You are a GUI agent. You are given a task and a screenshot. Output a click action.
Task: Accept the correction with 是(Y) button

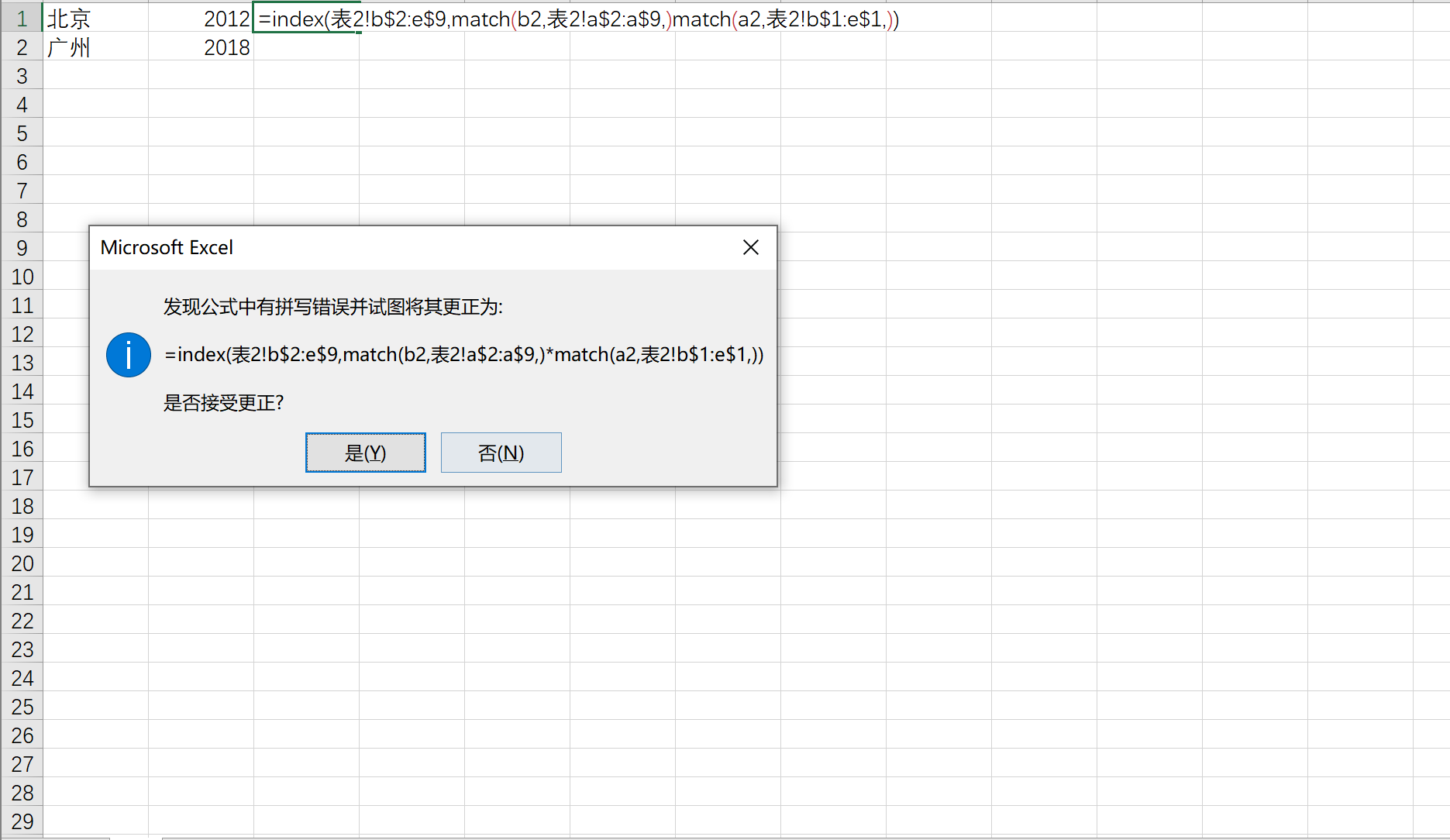point(366,453)
